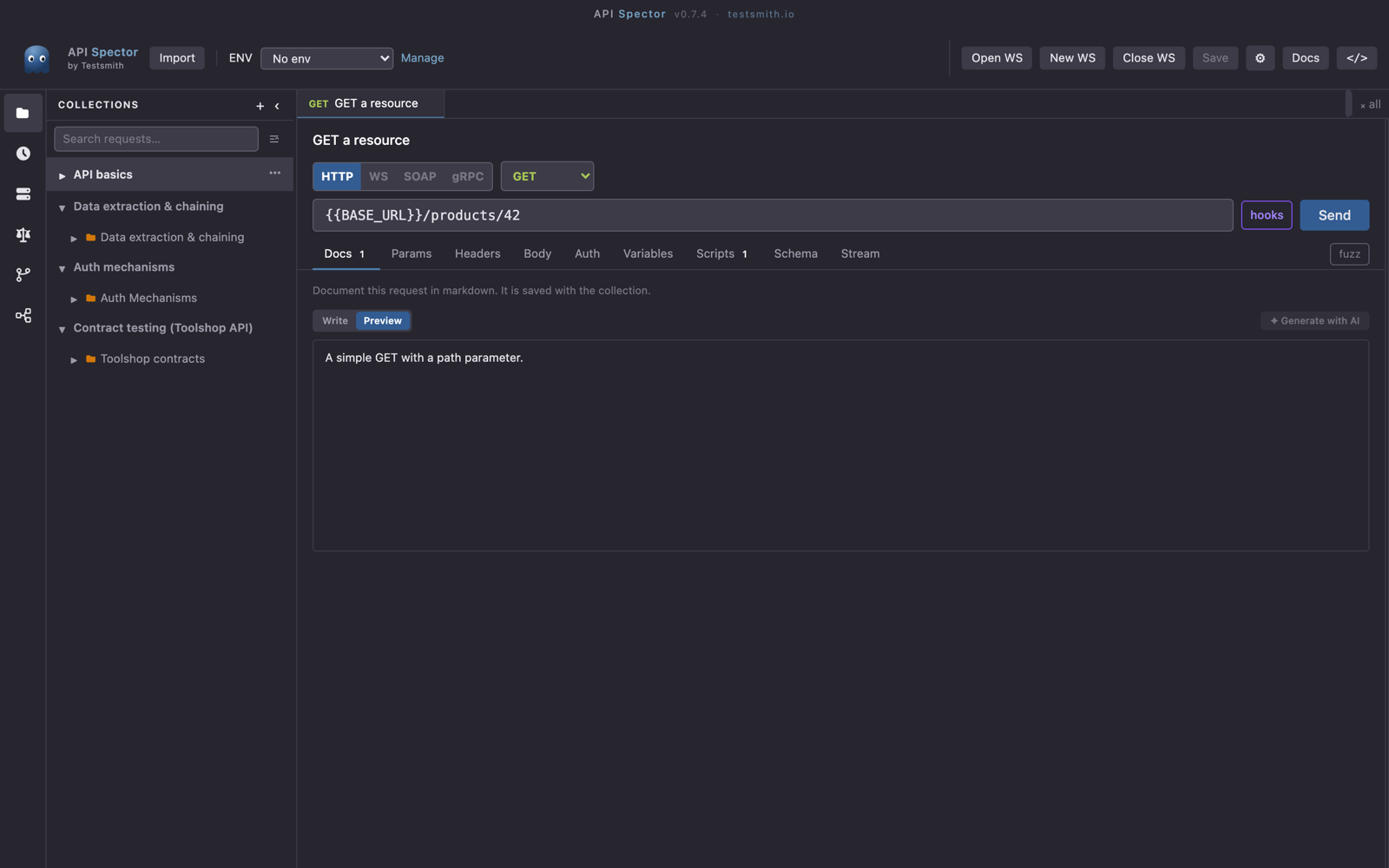Collapse the Data extraction & chaining collection
This screenshot has width=1389, height=868.
63,207
